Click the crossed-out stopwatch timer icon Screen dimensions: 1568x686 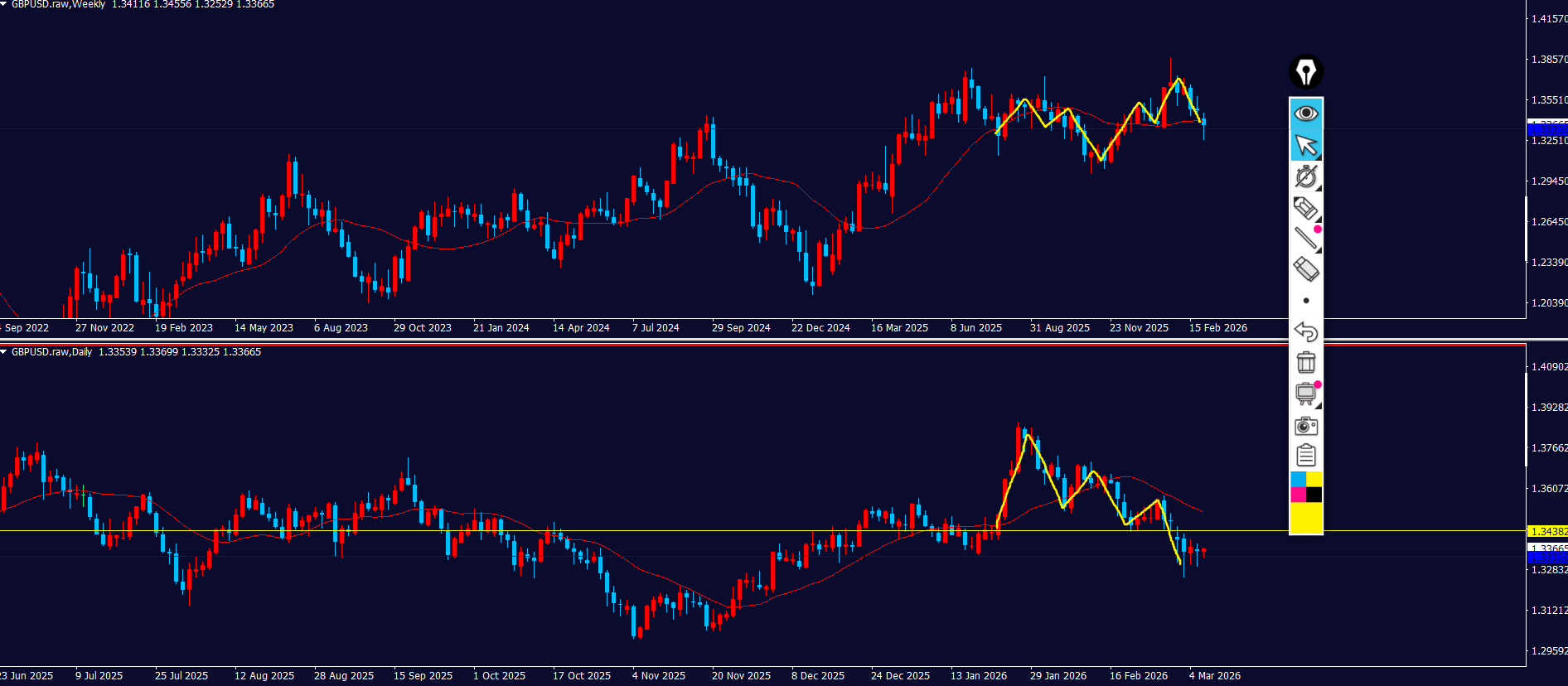(x=1305, y=176)
